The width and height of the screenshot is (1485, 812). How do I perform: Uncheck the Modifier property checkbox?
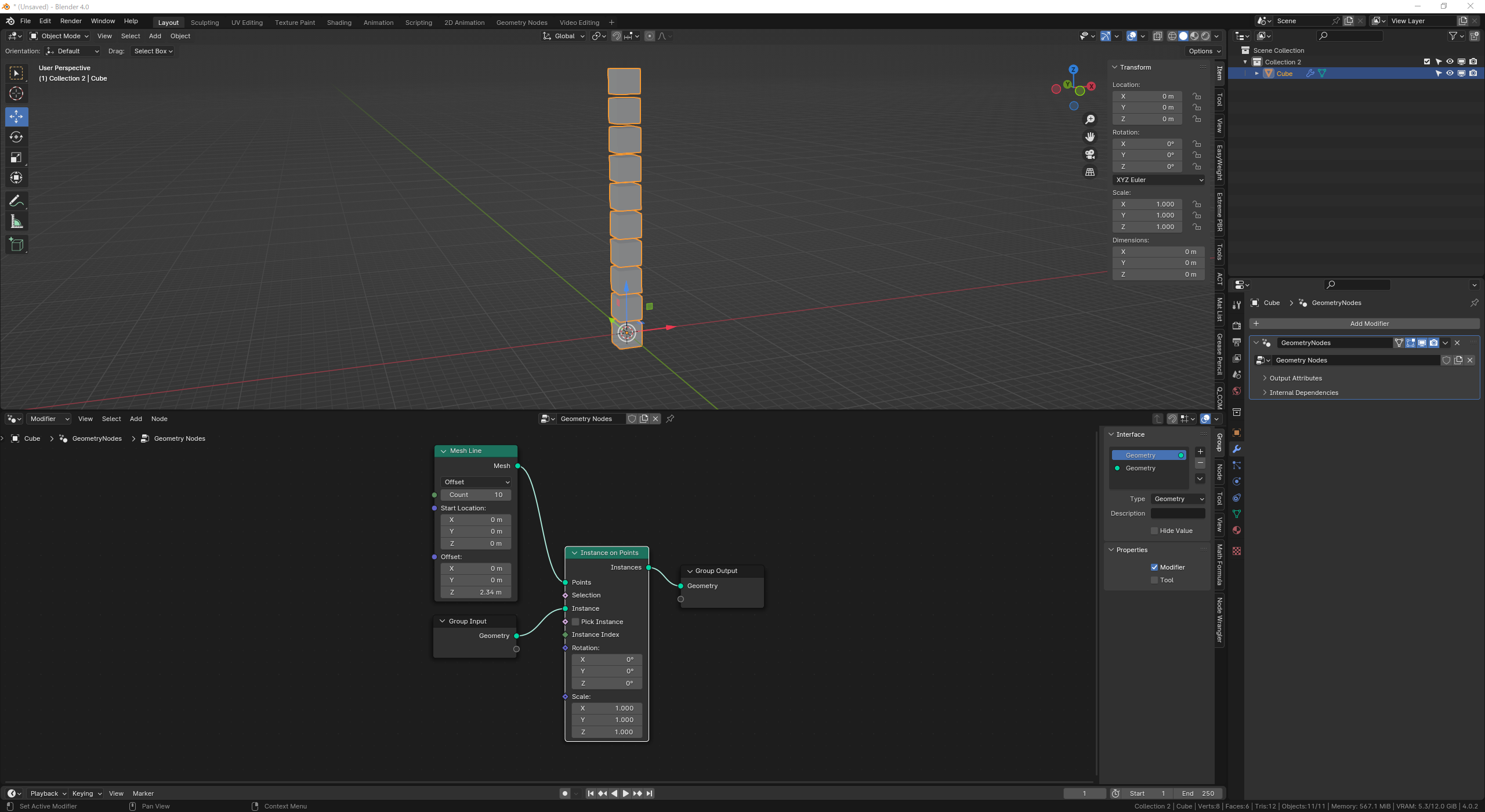[x=1154, y=567]
